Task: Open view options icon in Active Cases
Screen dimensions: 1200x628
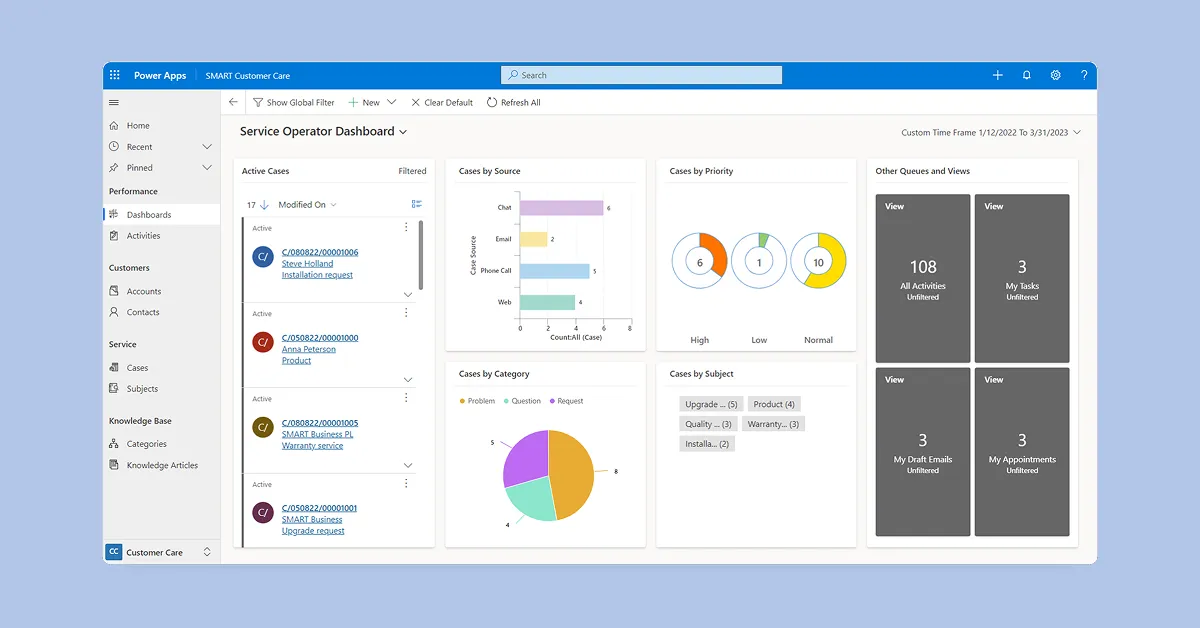Action: click(x=417, y=204)
